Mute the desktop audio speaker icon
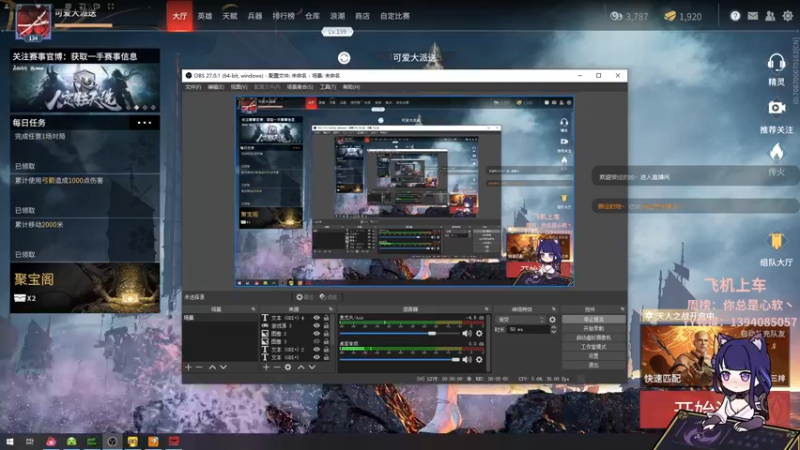800x450 pixels. pyautogui.click(x=467, y=360)
